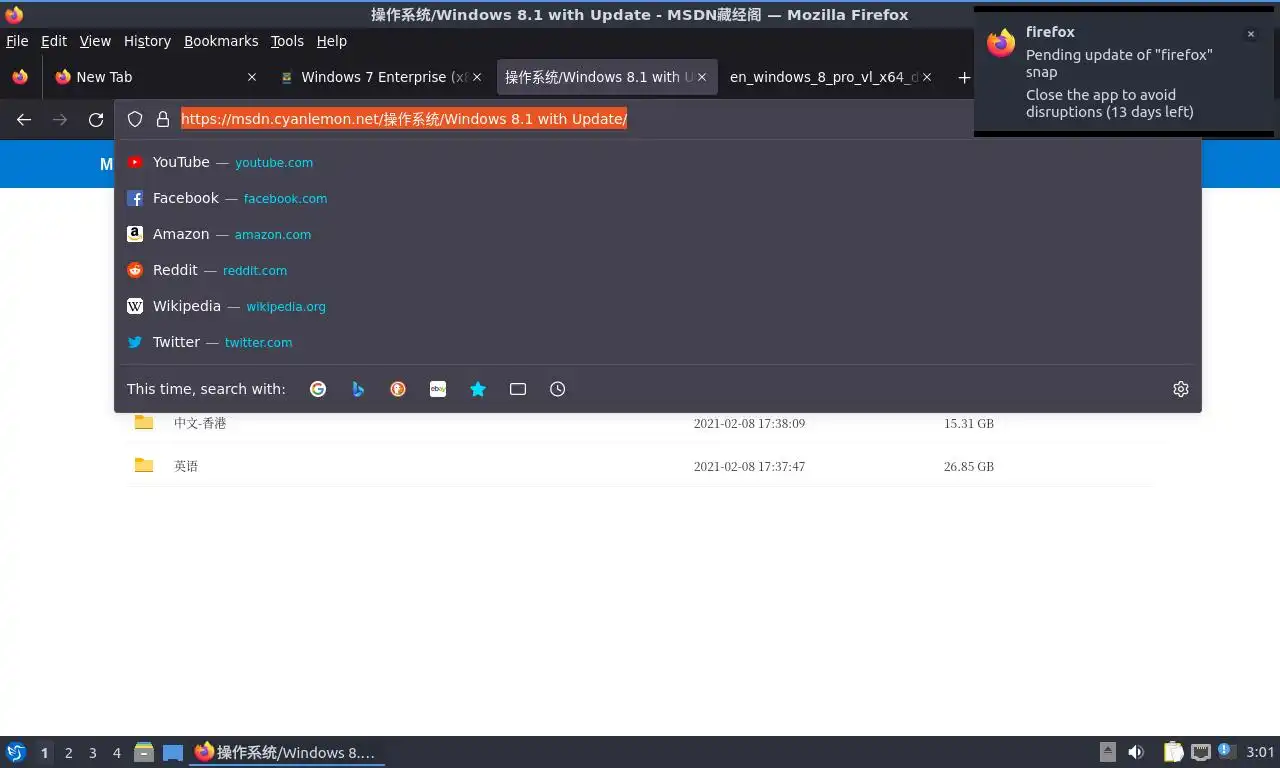
Task: Open the View menu
Action: (95, 41)
